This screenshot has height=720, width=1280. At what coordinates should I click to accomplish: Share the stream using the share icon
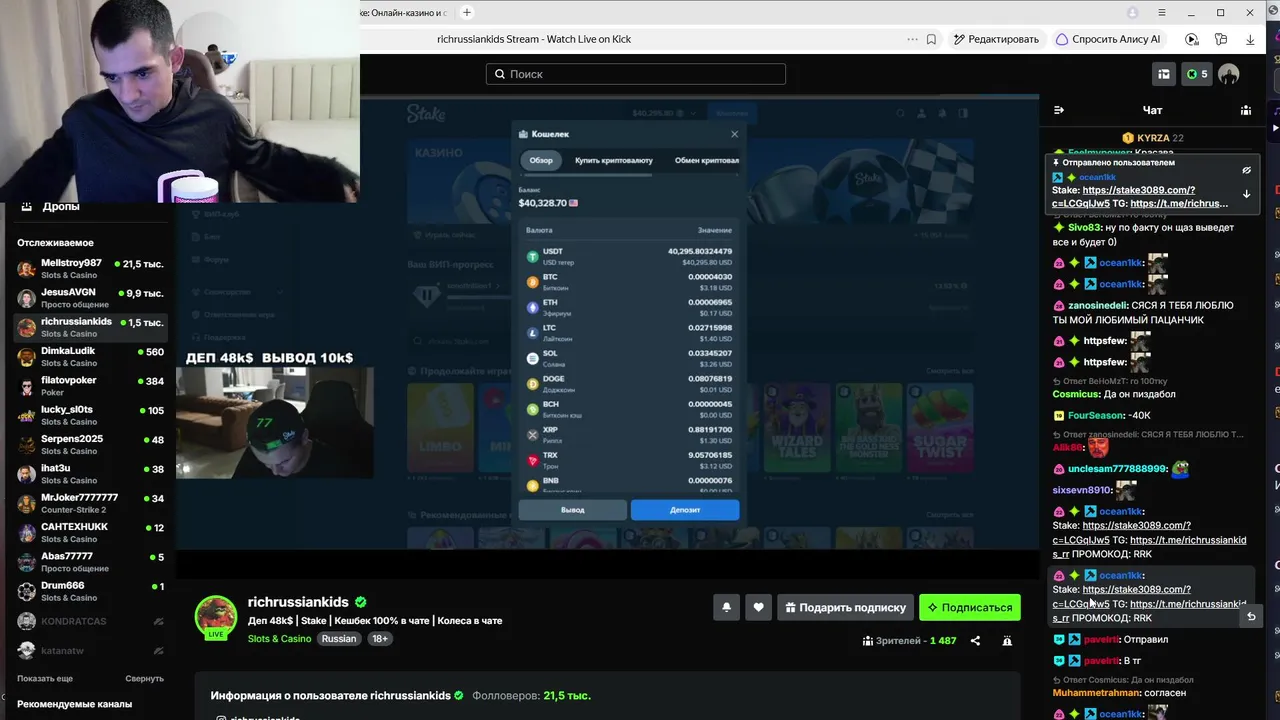coord(975,641)
